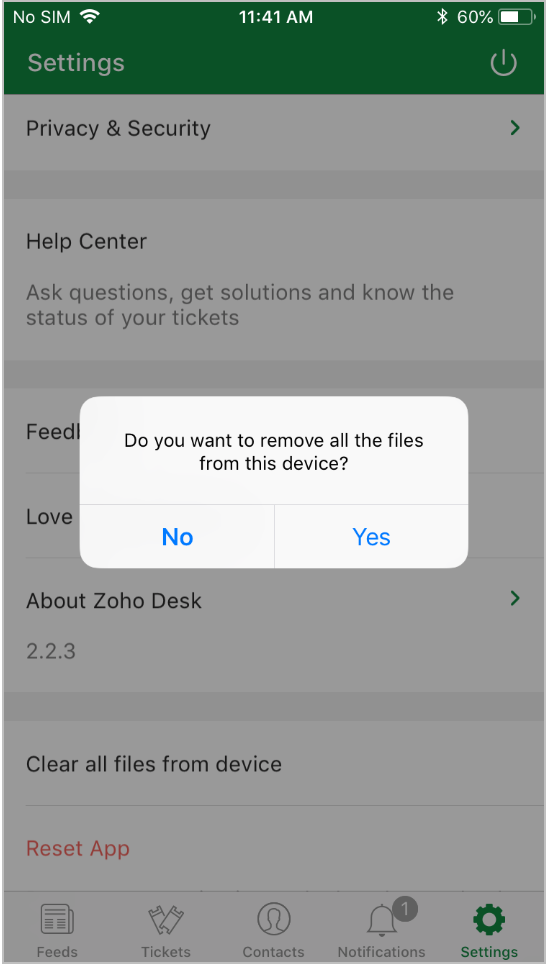
Task: Expand Privacy & Security chevron
Action: (515, 128)
